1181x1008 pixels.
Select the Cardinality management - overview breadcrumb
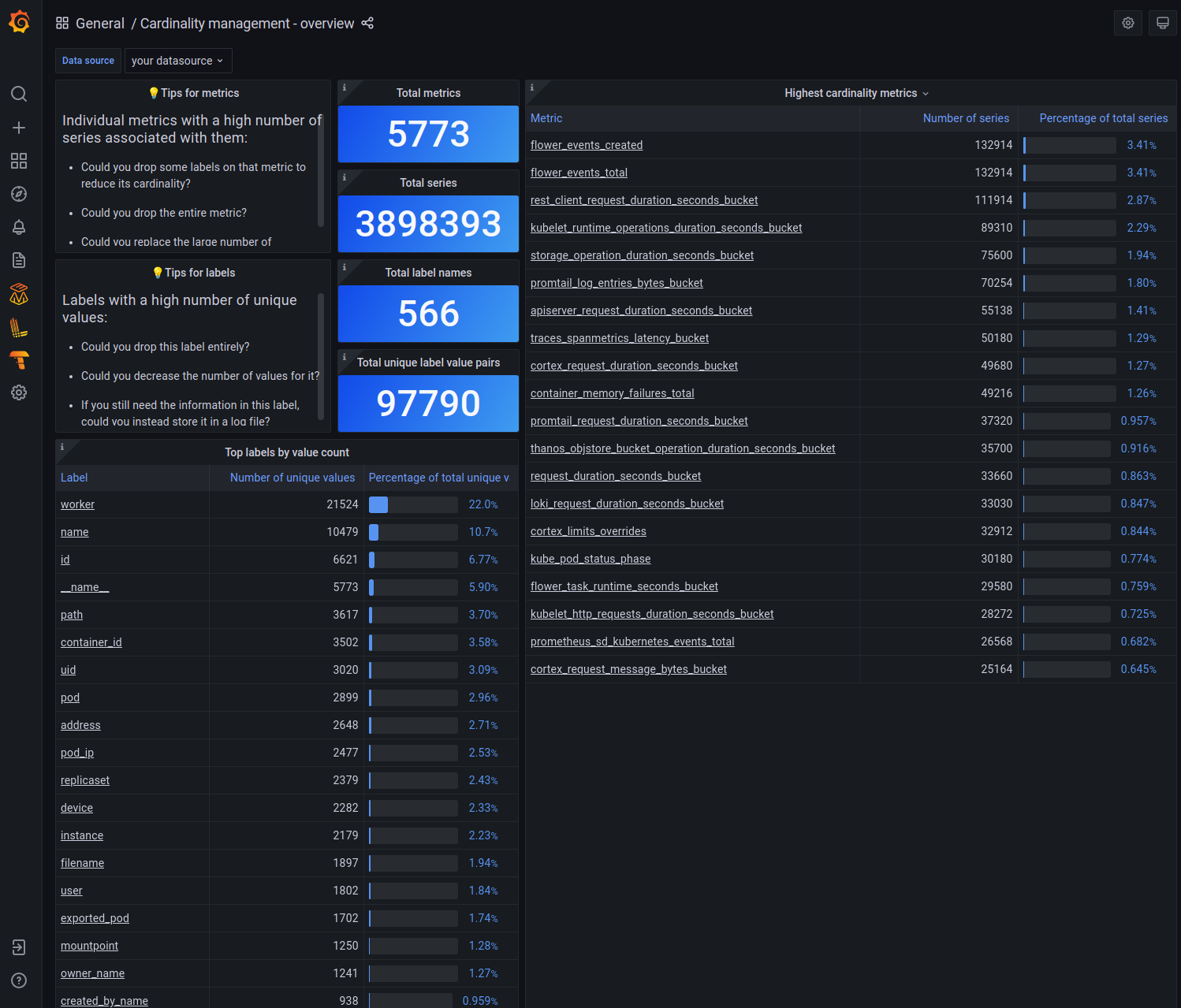tap(247, 24)
